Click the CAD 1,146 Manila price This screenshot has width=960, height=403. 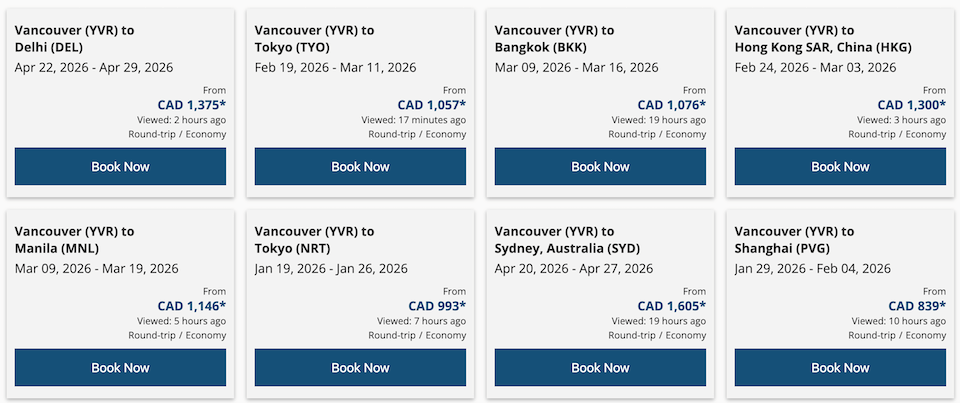pos(191,306)
